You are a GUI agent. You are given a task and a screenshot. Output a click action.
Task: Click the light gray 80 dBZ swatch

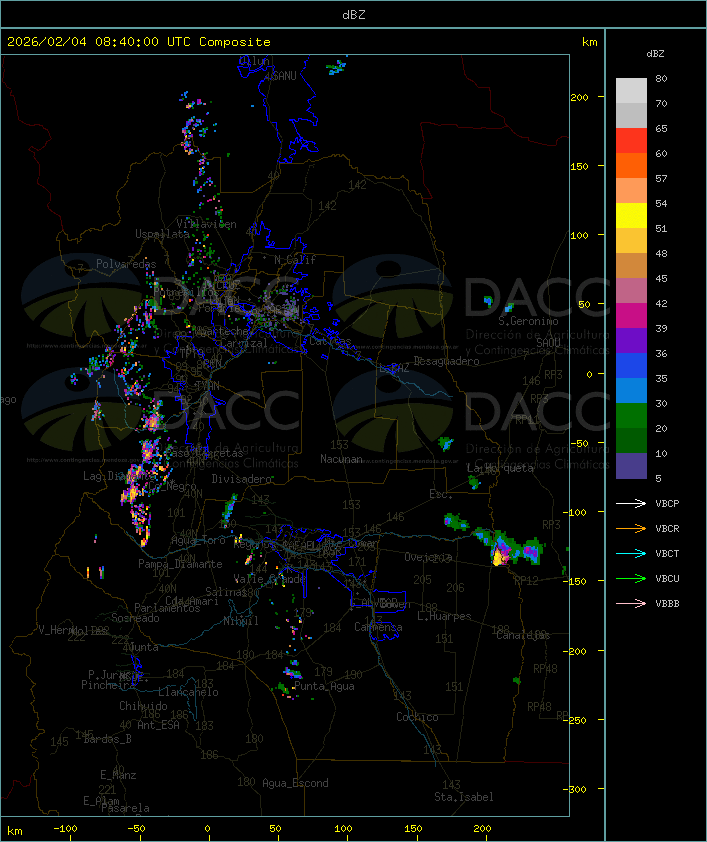(631, 90)
